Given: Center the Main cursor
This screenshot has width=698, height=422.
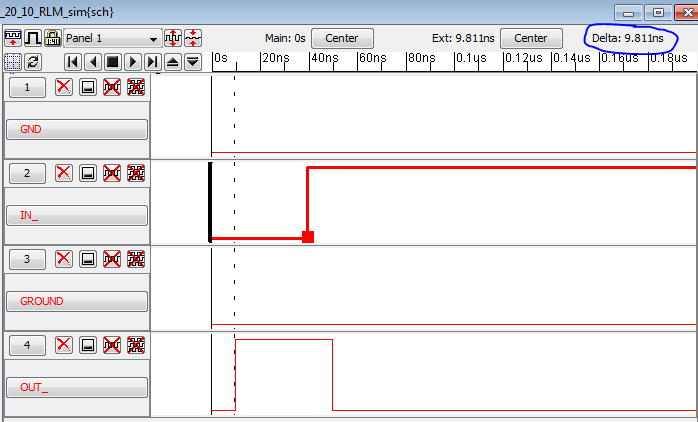Looking at the screenshot, I should 342,38.
